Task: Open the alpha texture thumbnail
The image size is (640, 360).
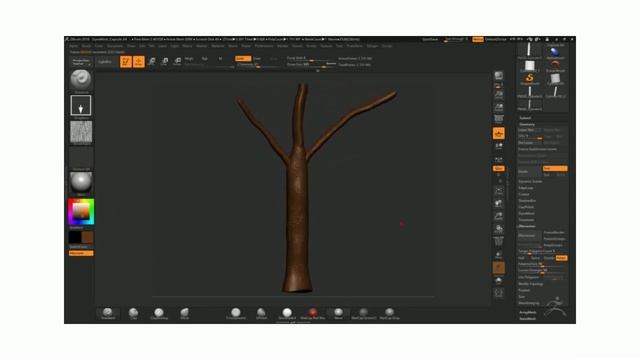Action: pos(81,132)
